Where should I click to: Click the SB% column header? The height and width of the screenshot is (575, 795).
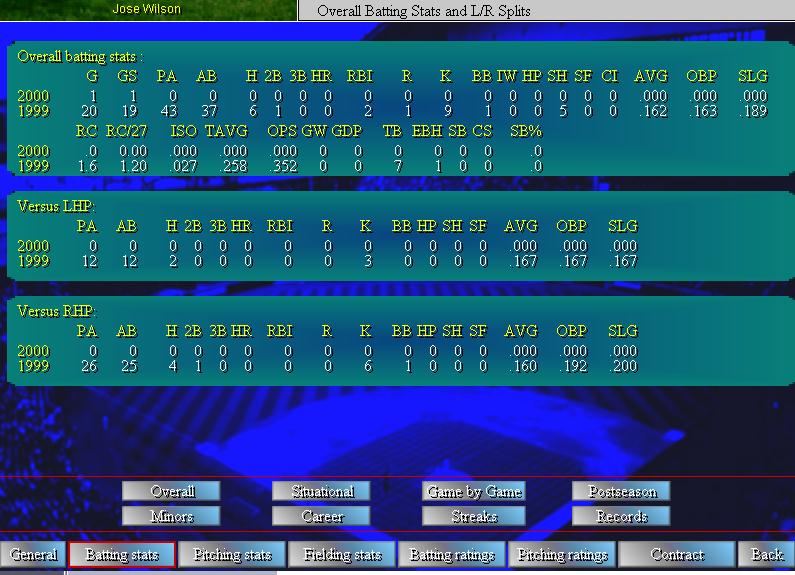coord(526,131)
